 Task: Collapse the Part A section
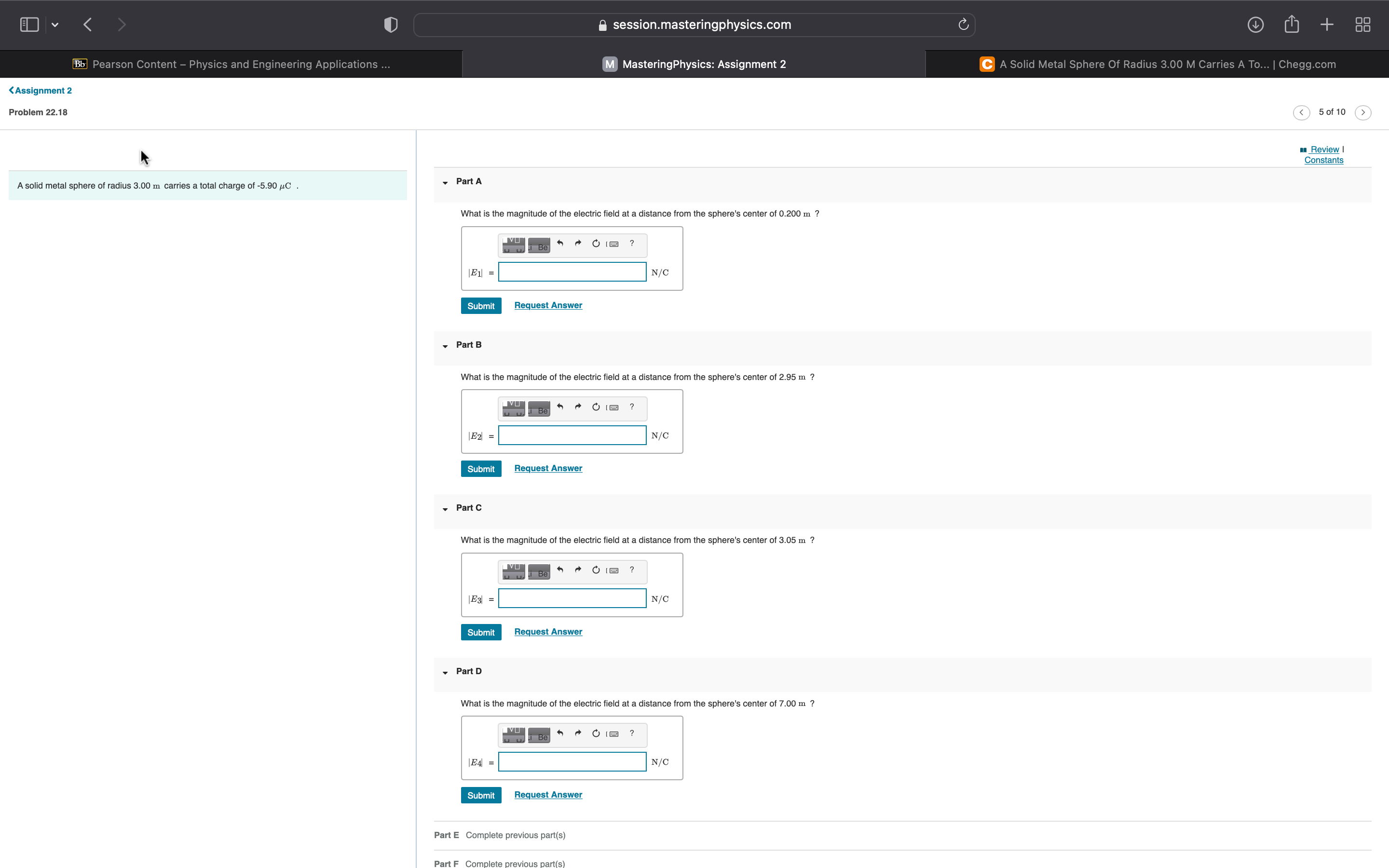[x=446, y=183]
